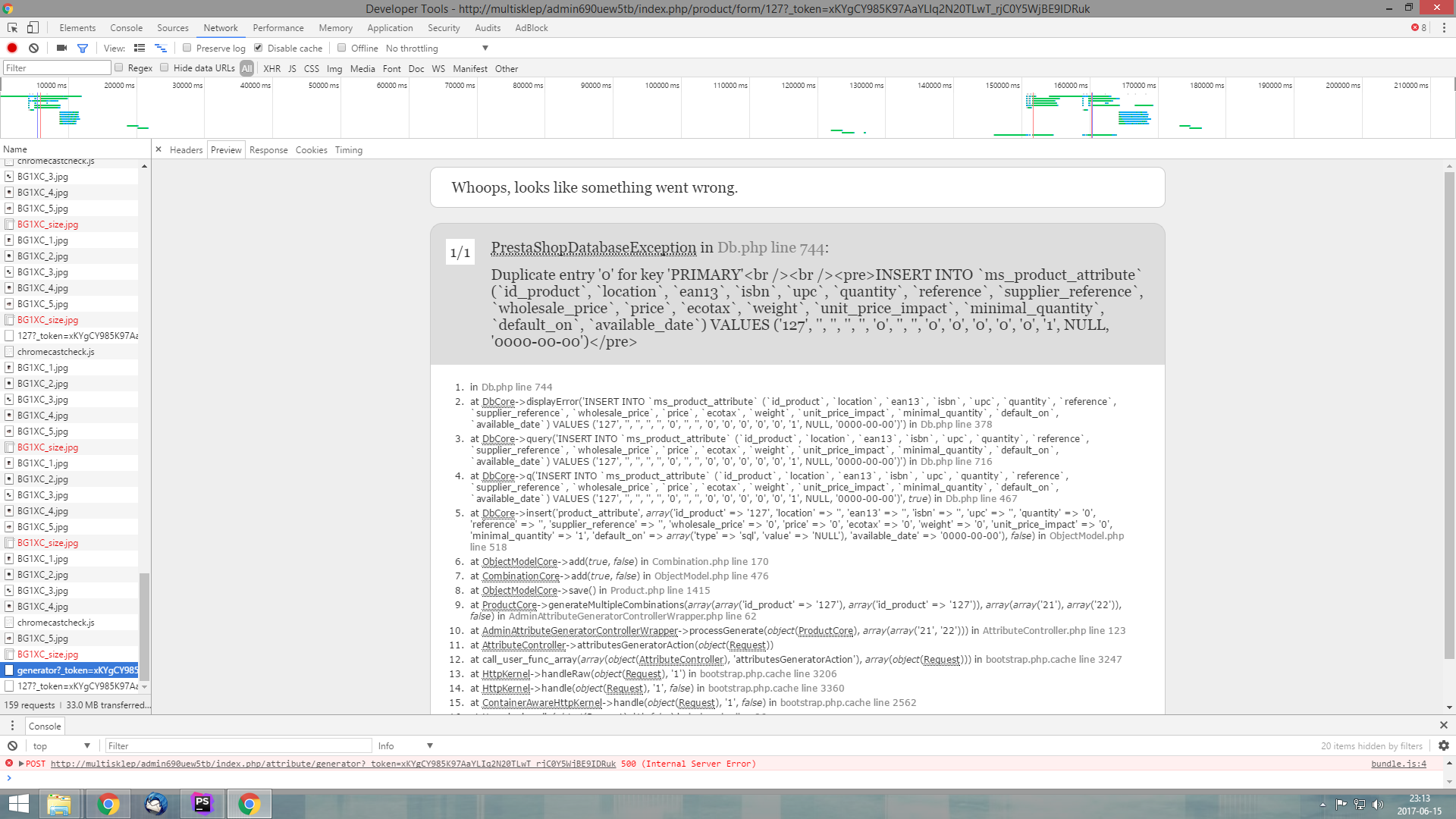Open the Info log level dropdown
This screenshot has width=1456, height=819.
405,746
